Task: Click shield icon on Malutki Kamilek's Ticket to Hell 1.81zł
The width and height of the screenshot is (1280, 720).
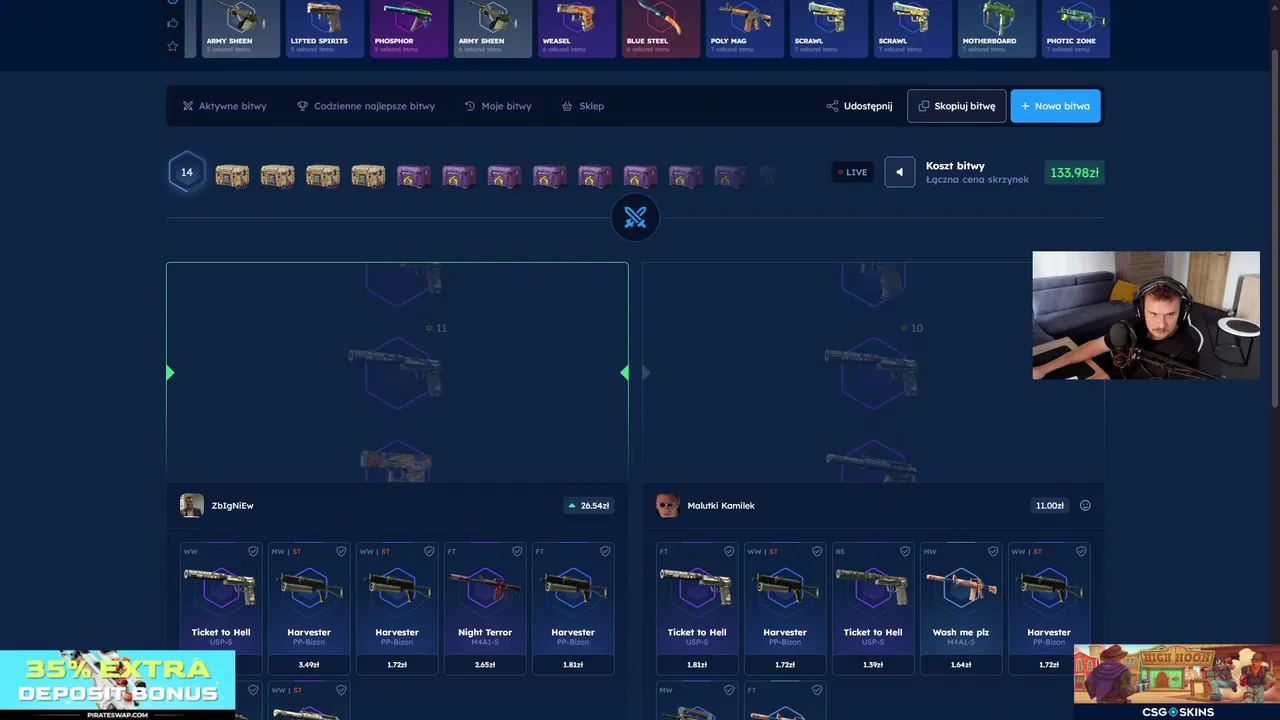Action: coord(729,551)
